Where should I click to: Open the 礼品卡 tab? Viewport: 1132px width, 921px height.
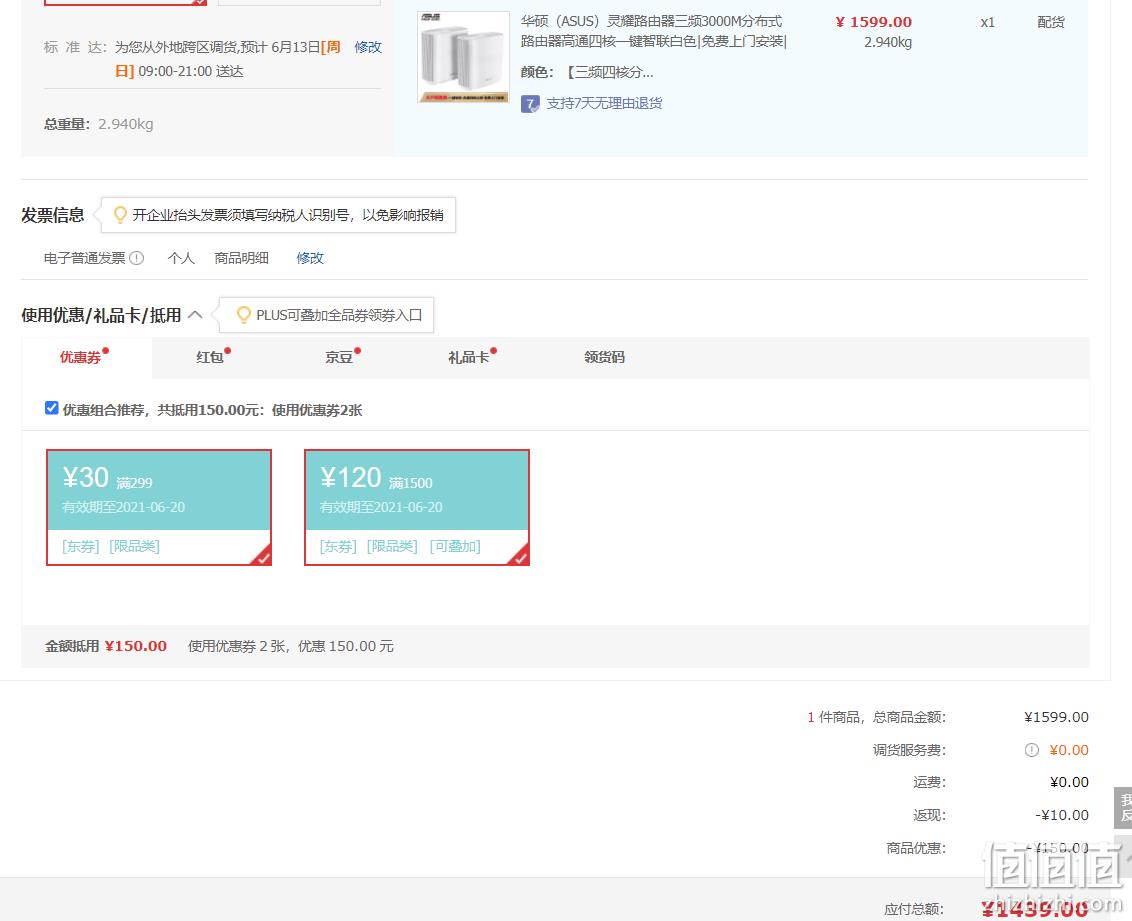pos(469,357)
